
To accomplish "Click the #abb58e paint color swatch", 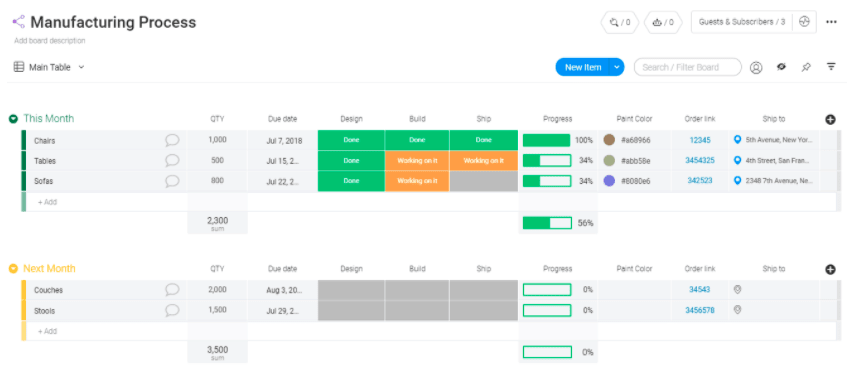I will point(609,161).
